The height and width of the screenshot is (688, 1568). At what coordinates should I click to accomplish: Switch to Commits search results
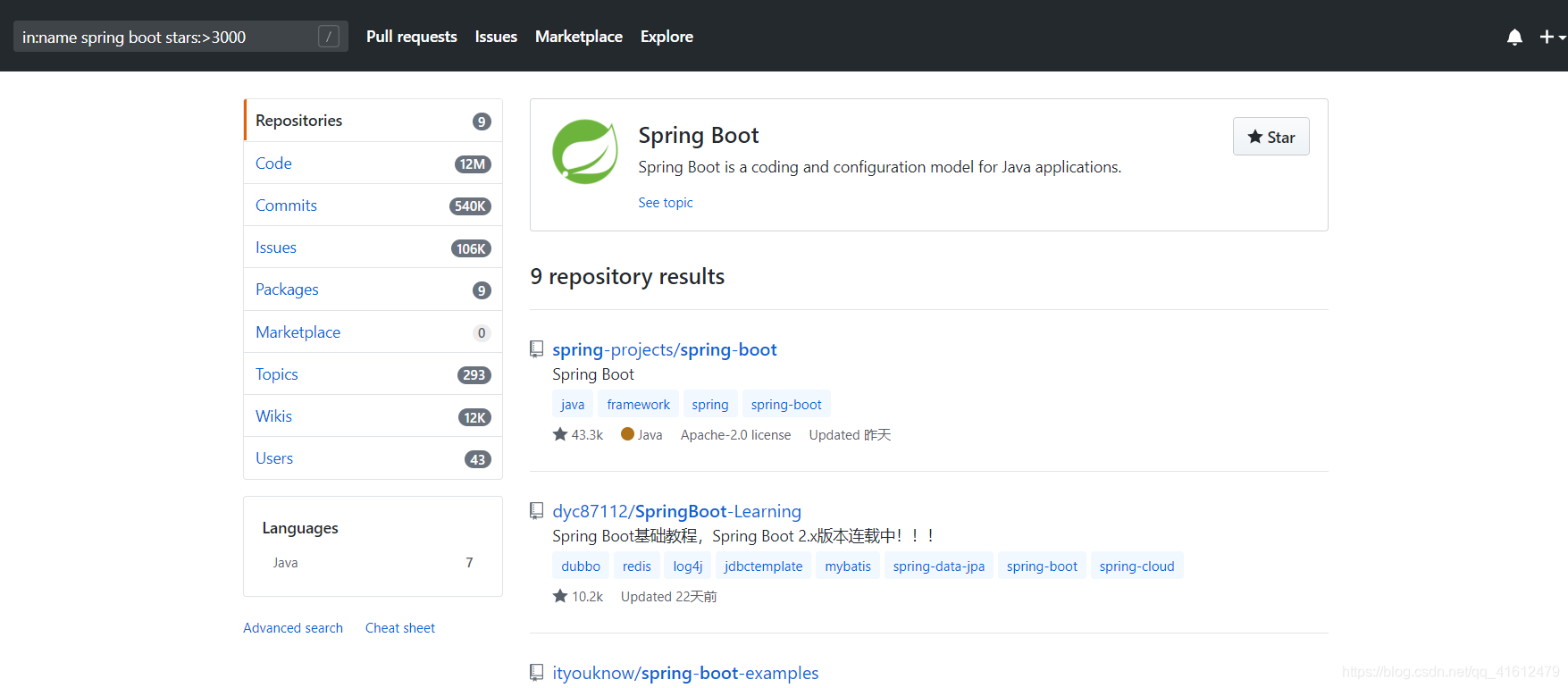pos(373,205)
